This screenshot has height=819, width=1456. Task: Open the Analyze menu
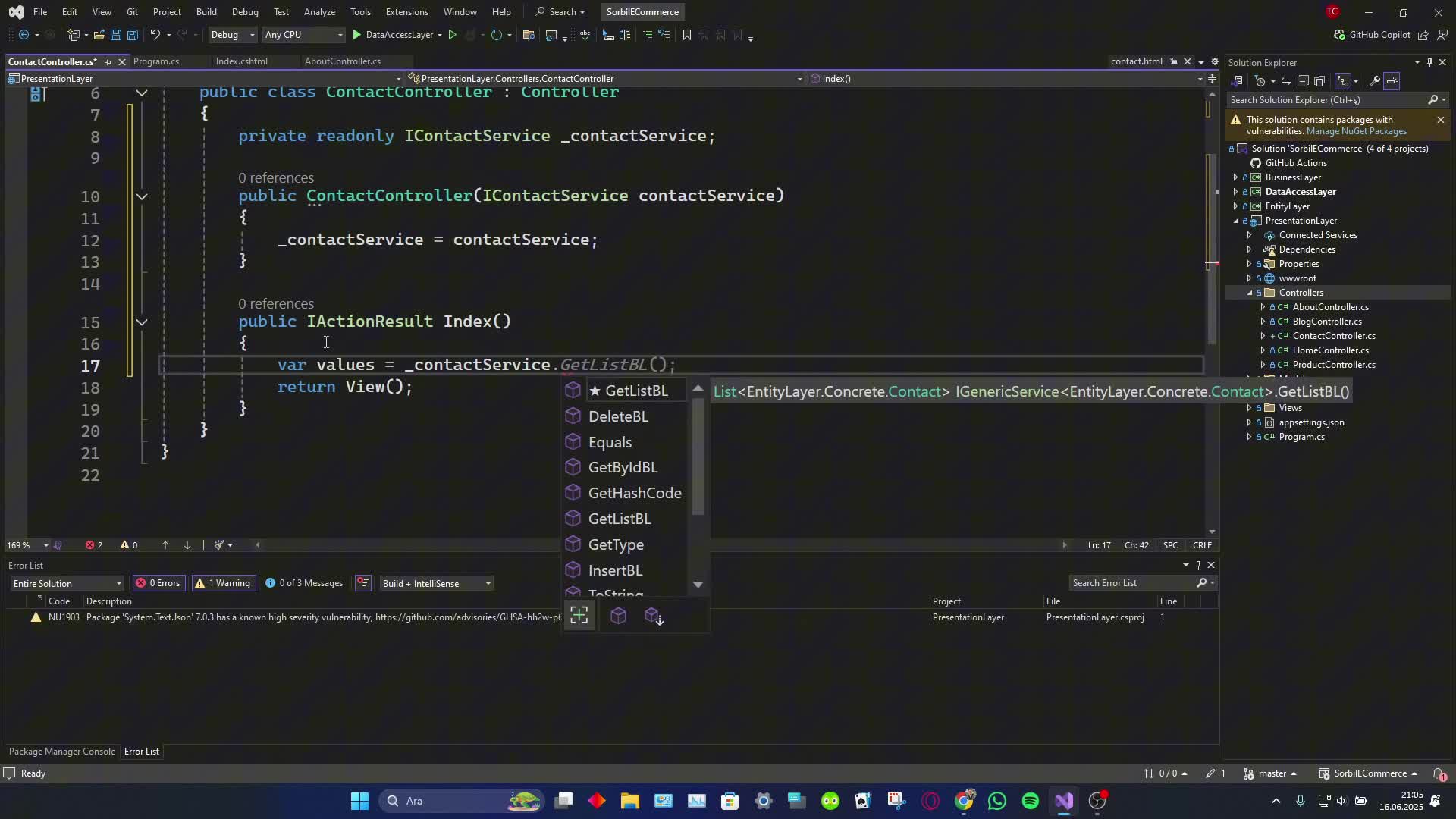tap(319, 12)
